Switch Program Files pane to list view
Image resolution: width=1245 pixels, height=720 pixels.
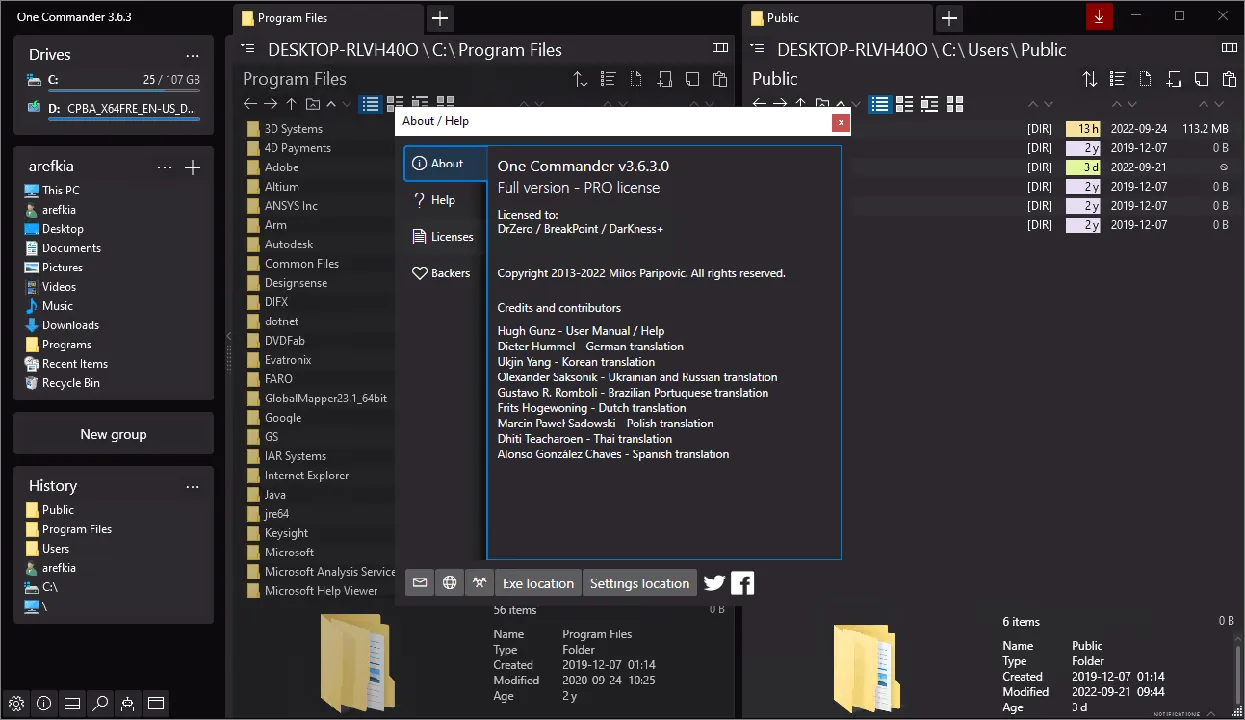click(x=371, y=103)
